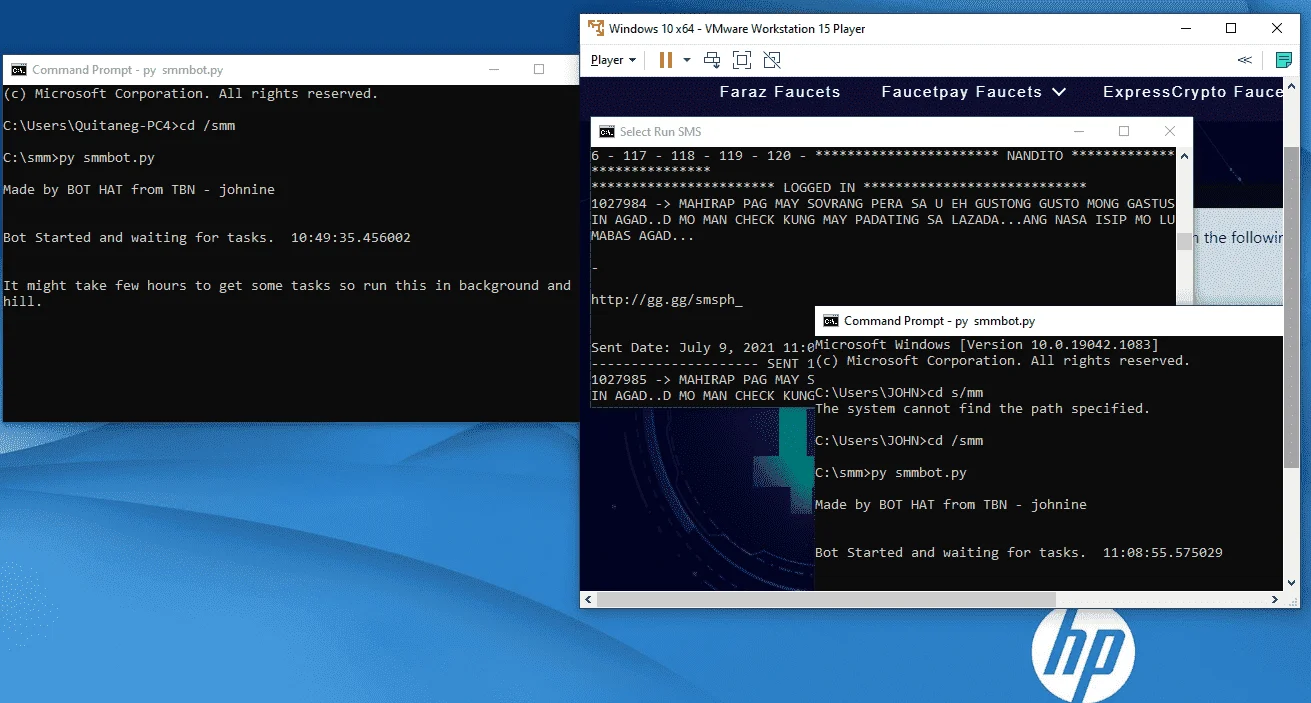Click the VMware horizontal scrollbar thumb

pyautogui.click(x=826, y=599)
